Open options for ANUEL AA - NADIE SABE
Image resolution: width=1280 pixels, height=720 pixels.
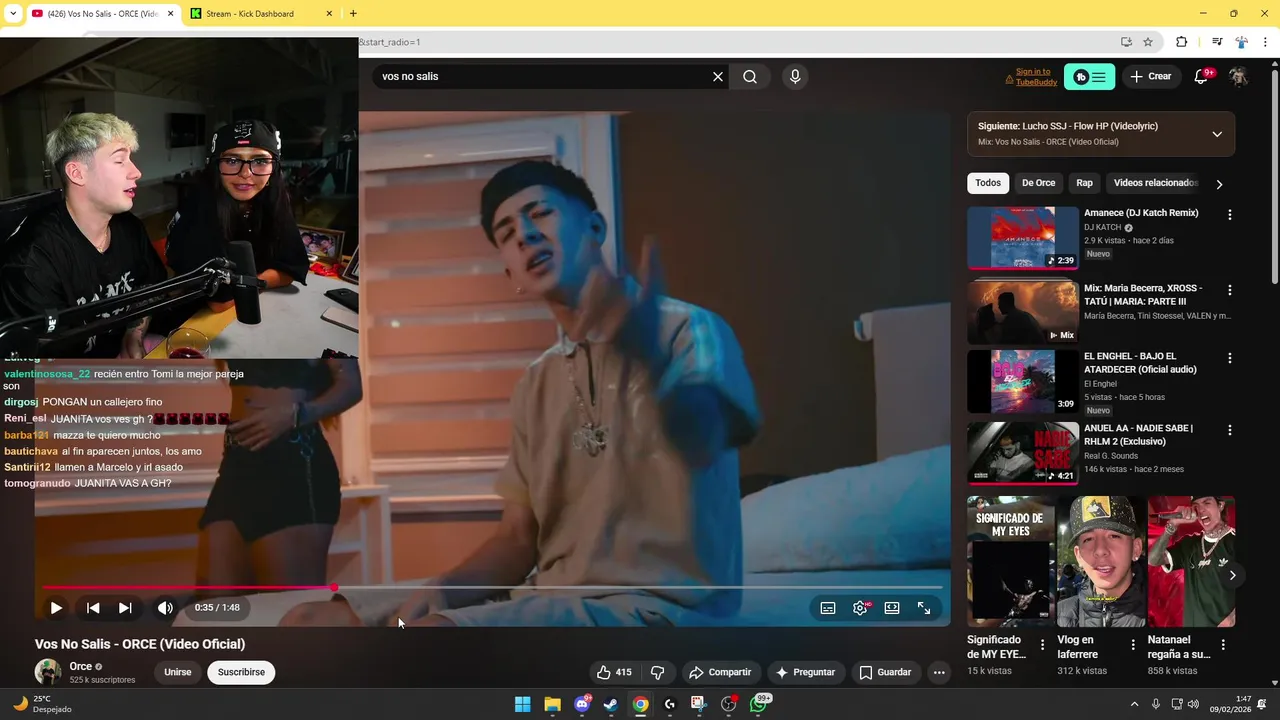1230,430
